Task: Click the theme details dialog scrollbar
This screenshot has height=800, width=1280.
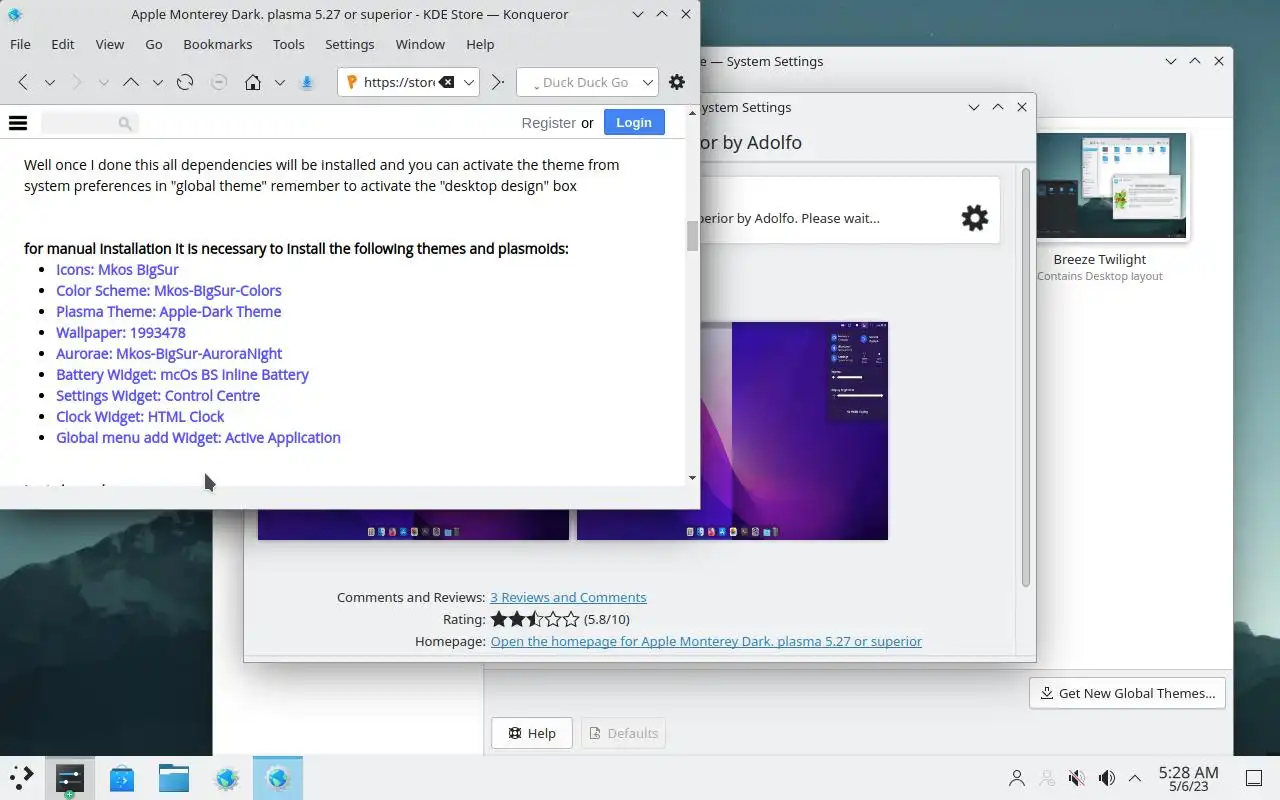Action: click(x=1025, y=378)
